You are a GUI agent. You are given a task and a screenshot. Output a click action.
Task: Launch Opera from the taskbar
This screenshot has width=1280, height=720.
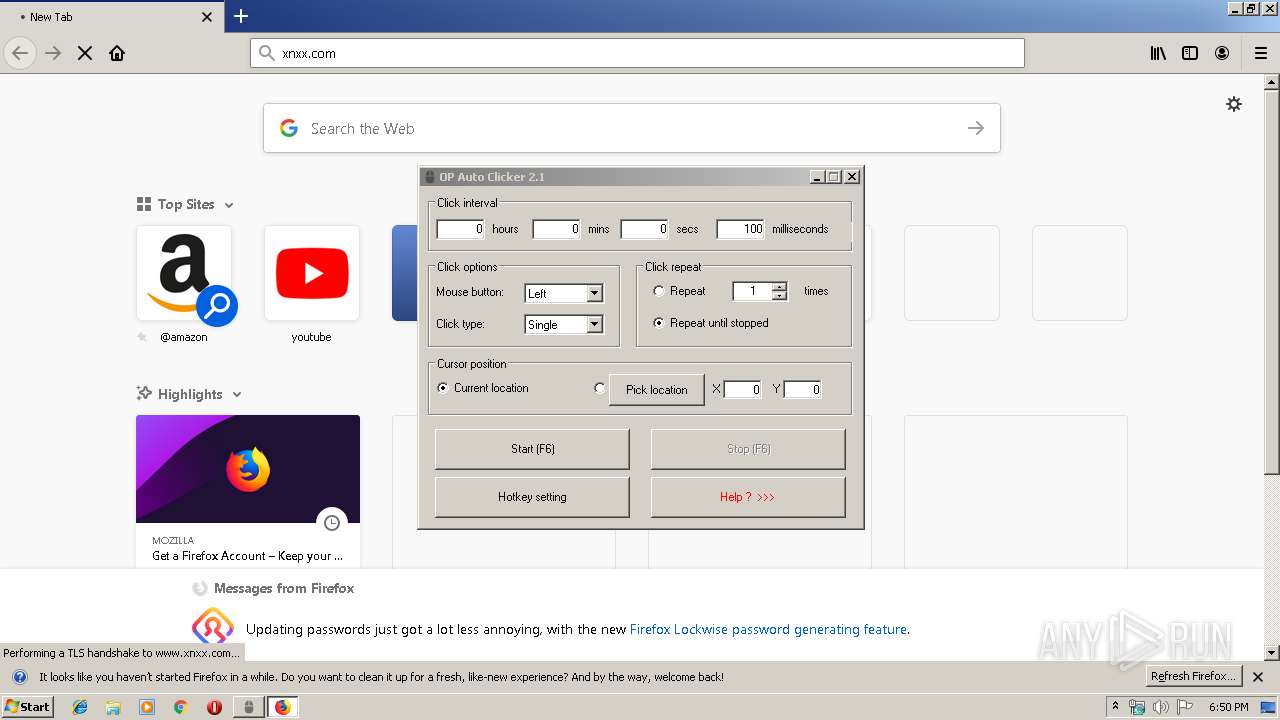point(214,707)
